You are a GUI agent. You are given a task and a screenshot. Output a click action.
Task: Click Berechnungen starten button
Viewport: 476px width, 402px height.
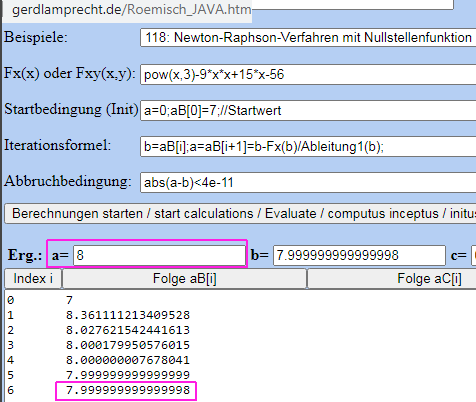[240, 214]
